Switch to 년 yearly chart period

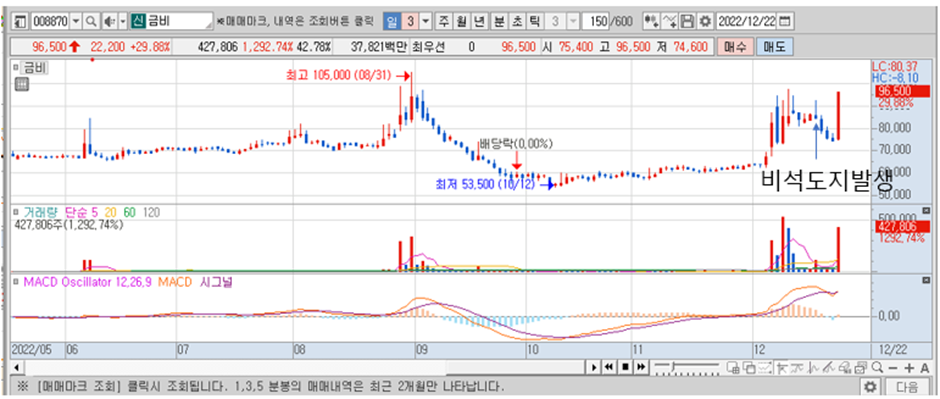click(x=479, y=22)
